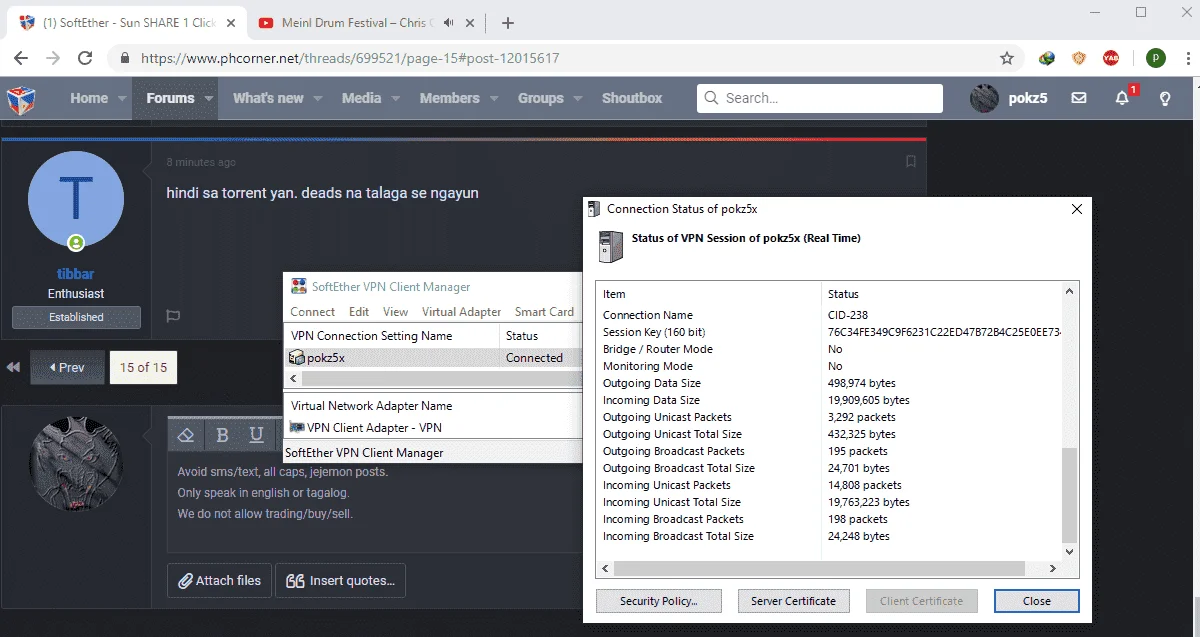Click the status list scrollbar up arrow

[x=1068, y=292]
